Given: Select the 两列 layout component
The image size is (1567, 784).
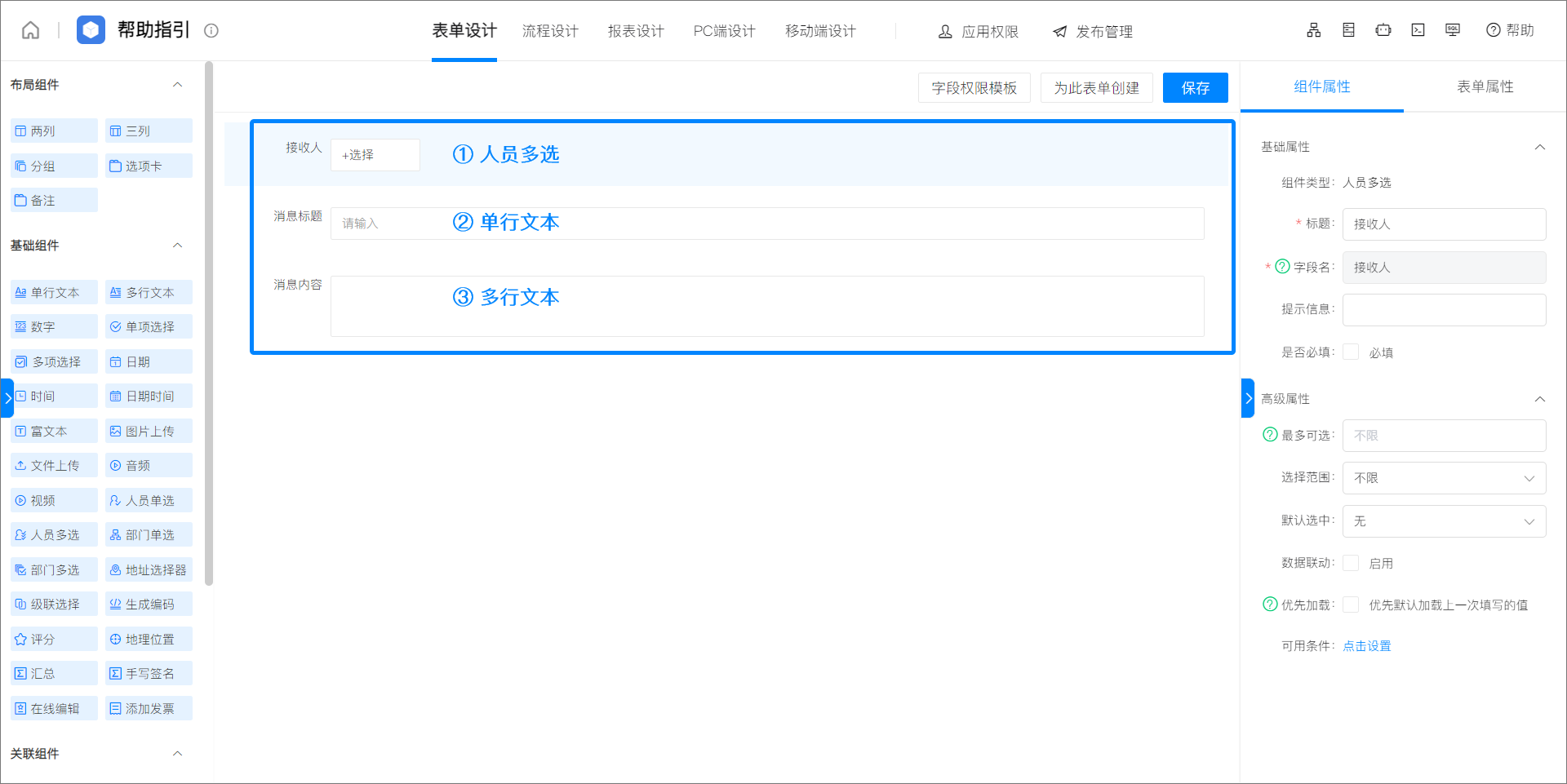Looking at the screenshot, I should [54, 131].
